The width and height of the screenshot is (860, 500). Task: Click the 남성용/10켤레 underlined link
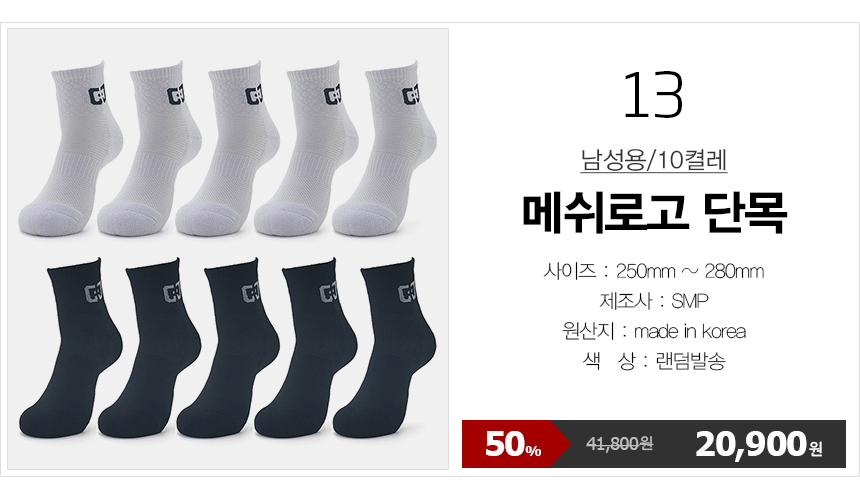[x=654, y=160]
